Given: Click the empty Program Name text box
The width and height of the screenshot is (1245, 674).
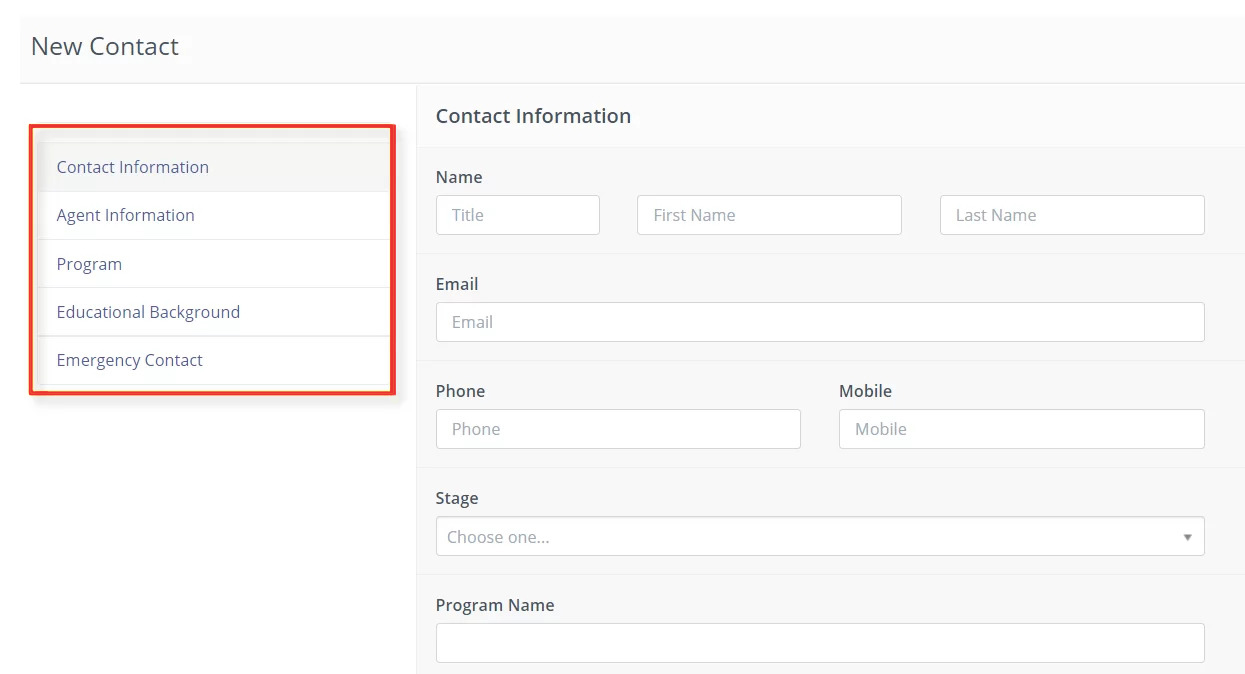Looking at the screenshot, I should [819, 643].
